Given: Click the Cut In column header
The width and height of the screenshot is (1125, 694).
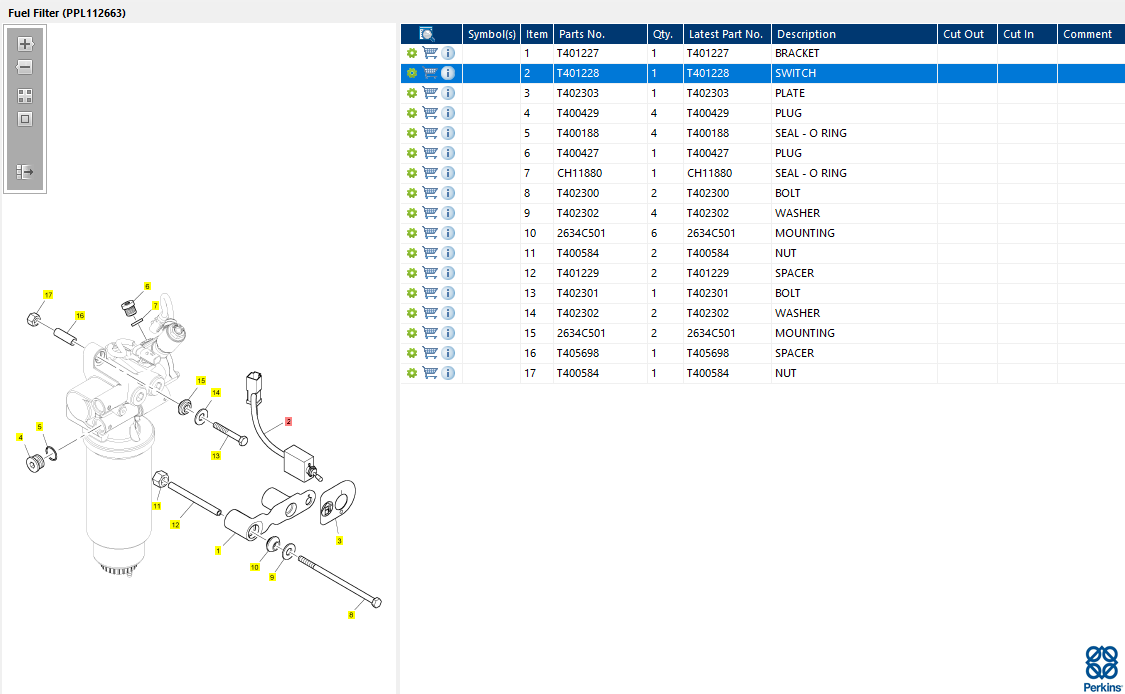Looking at the screenshot, I should [1027, 34].
